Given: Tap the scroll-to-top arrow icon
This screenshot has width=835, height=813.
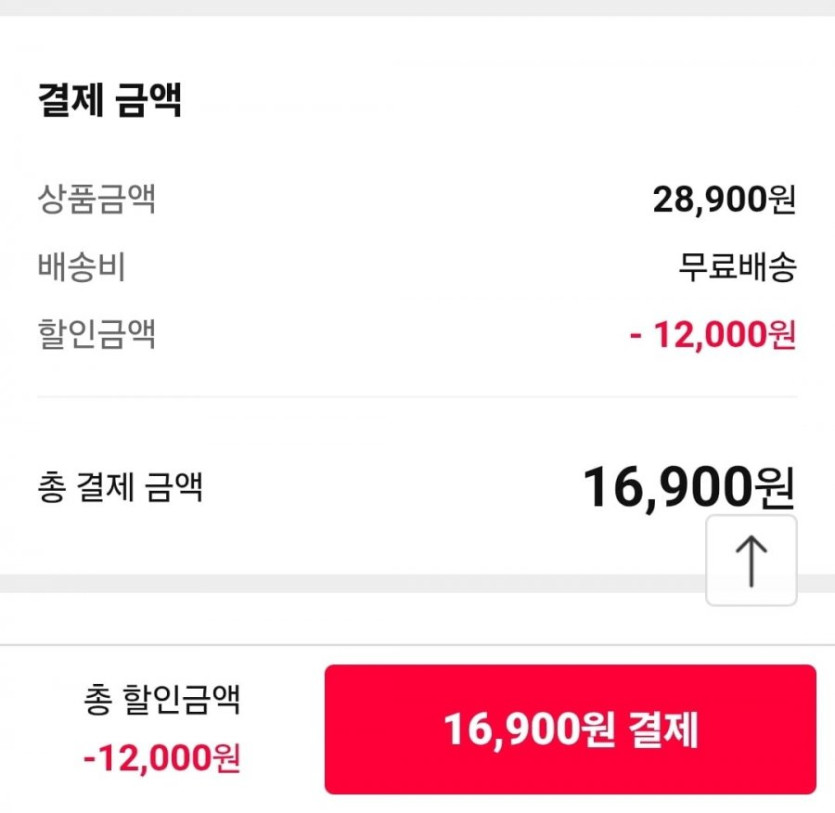Looking at the screenshot, I should click(751, 561).
